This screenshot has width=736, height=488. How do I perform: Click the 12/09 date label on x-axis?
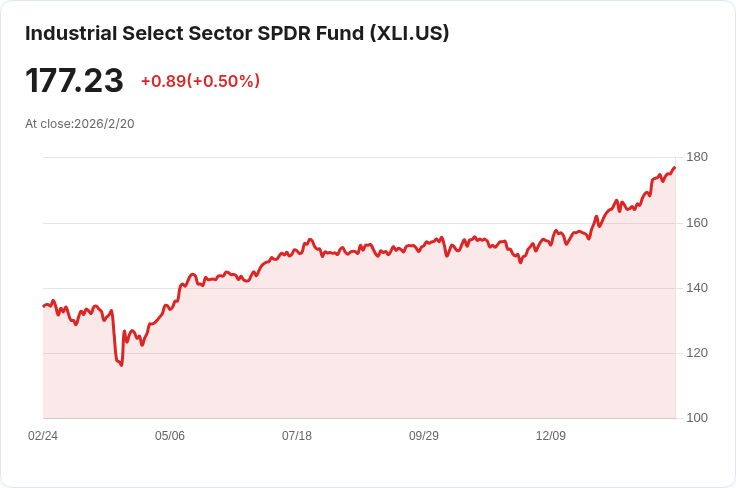551,436
